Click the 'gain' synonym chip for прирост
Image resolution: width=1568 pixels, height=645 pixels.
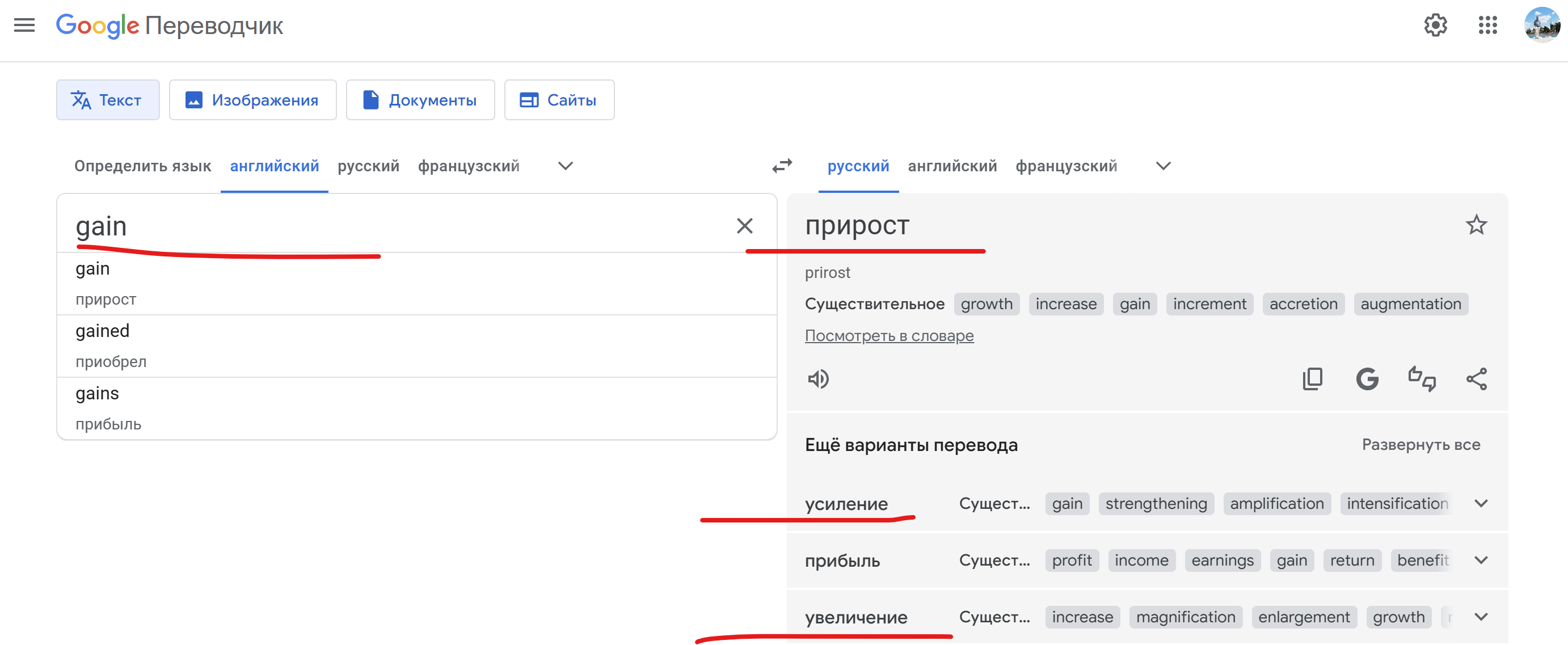[1135, 303]
